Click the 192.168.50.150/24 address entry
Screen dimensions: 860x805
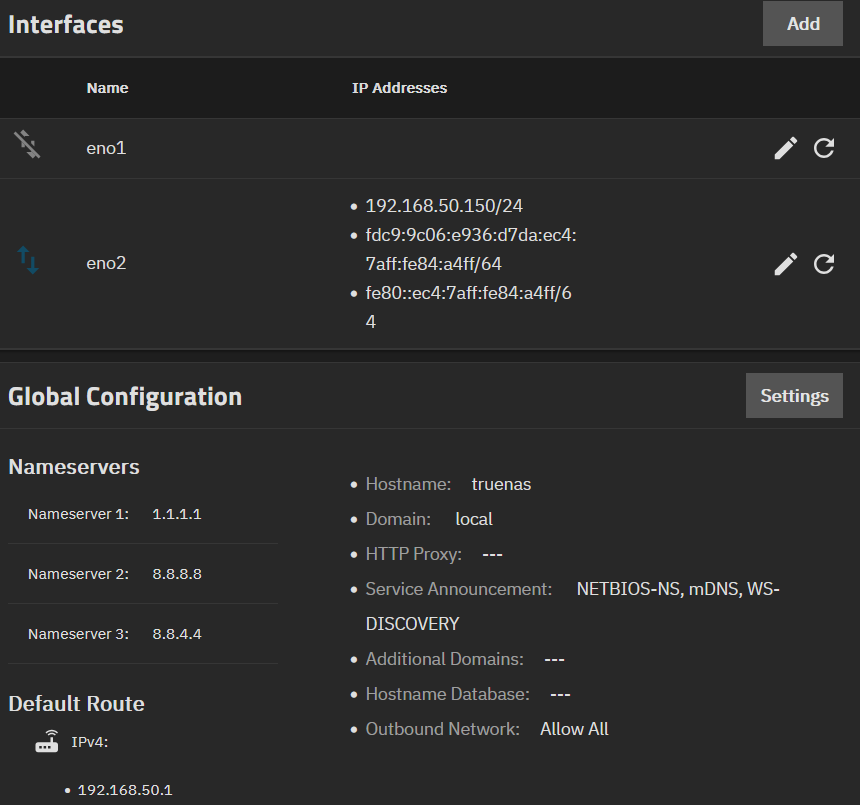pyautogui.click(x=444, y=206)
